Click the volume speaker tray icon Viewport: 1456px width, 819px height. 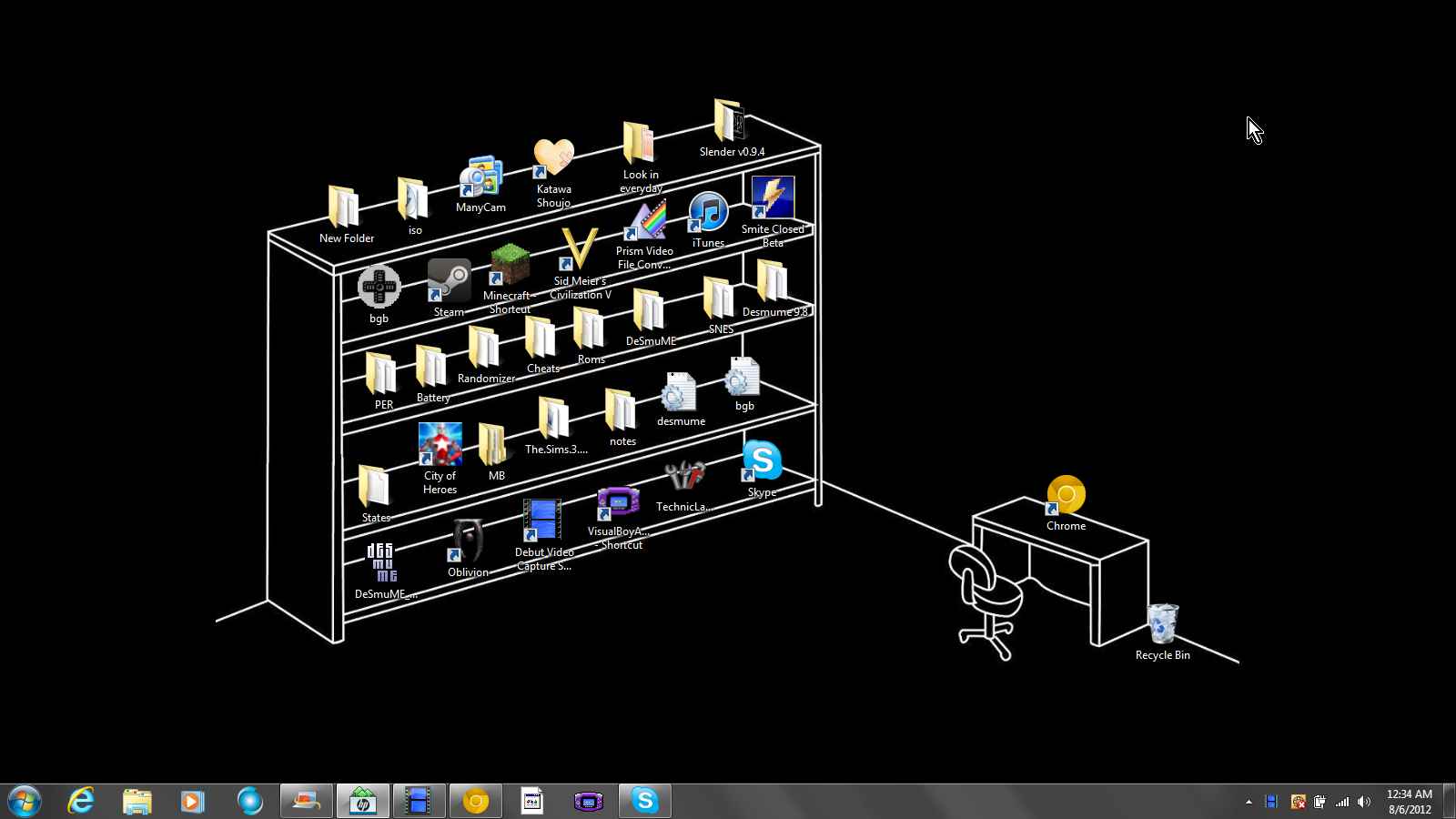tap(1363, 802)
